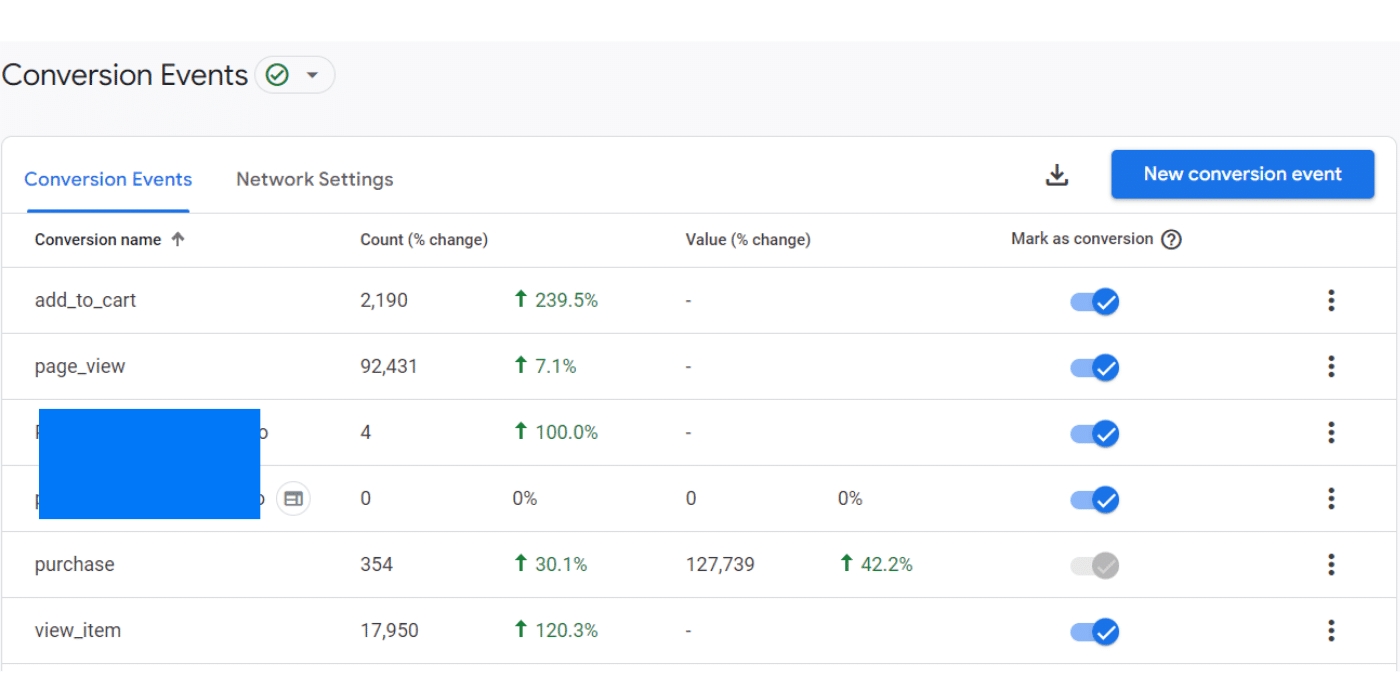Open three-dot menu for view_item row
1400x700 pixels.
click(1331, 630)
